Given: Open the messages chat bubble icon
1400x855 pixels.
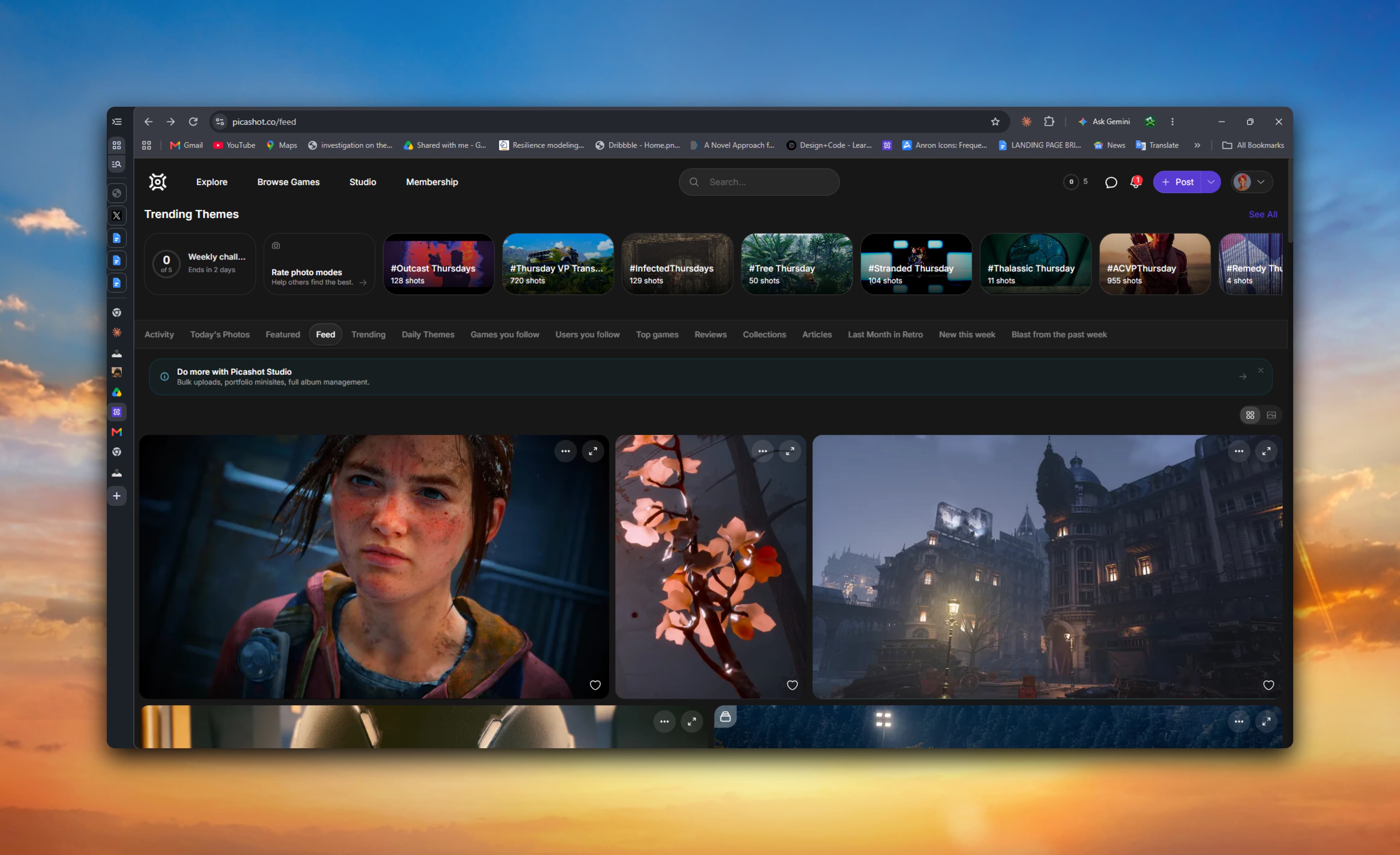Looking at the screenshot, I should (1111, 182).
